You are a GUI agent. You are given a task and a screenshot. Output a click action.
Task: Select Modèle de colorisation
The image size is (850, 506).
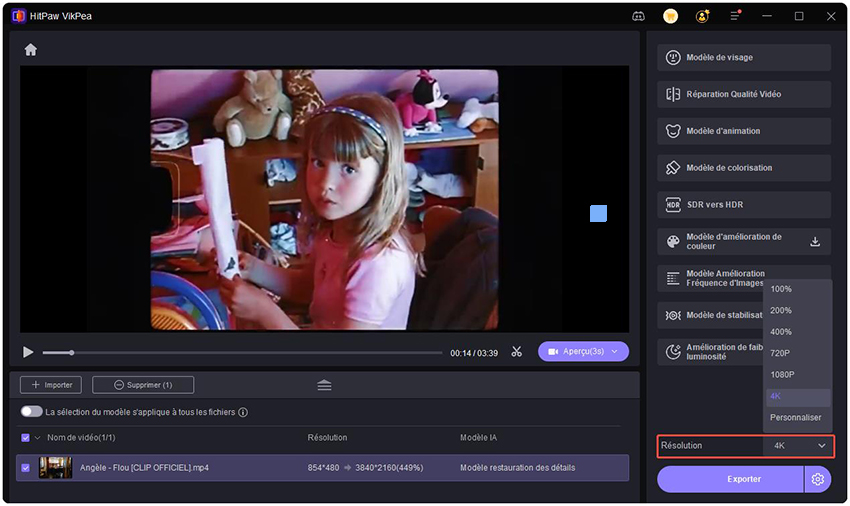pos(744,168)
